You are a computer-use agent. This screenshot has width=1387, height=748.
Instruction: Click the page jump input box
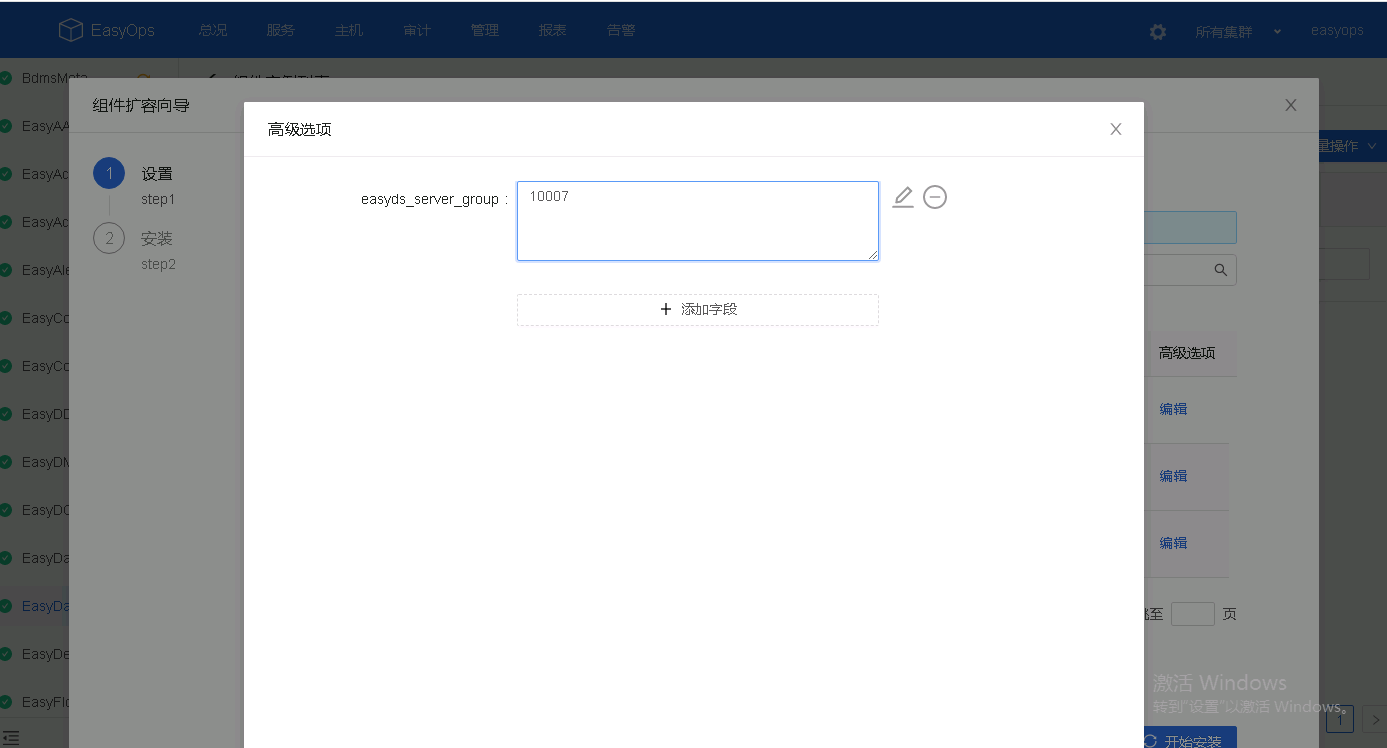coord(1192,614)
